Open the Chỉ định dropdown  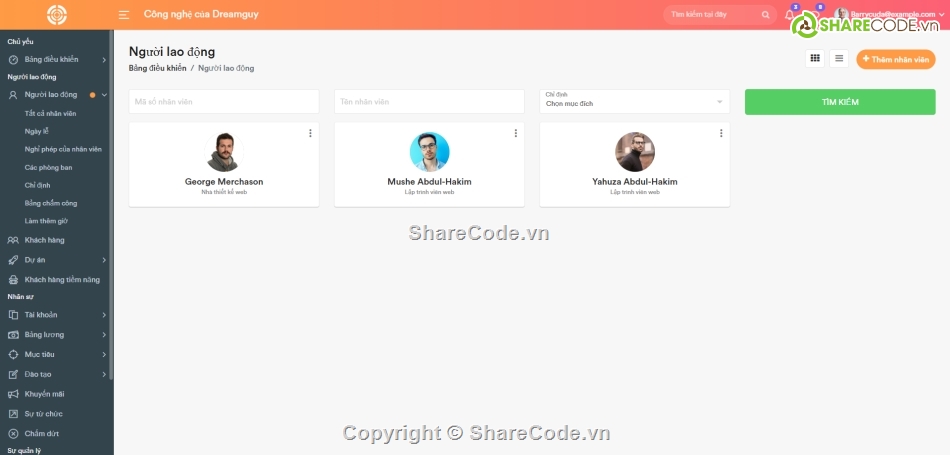coord(634,102)
